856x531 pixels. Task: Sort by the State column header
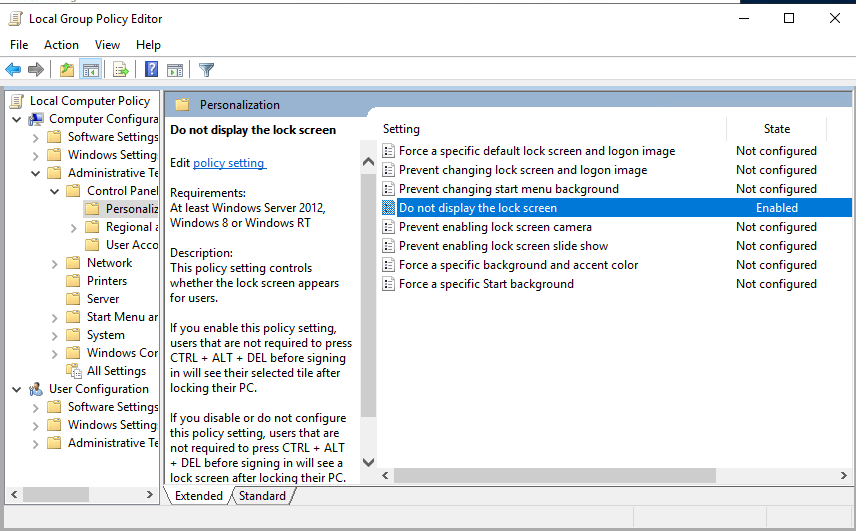(776, 129)
